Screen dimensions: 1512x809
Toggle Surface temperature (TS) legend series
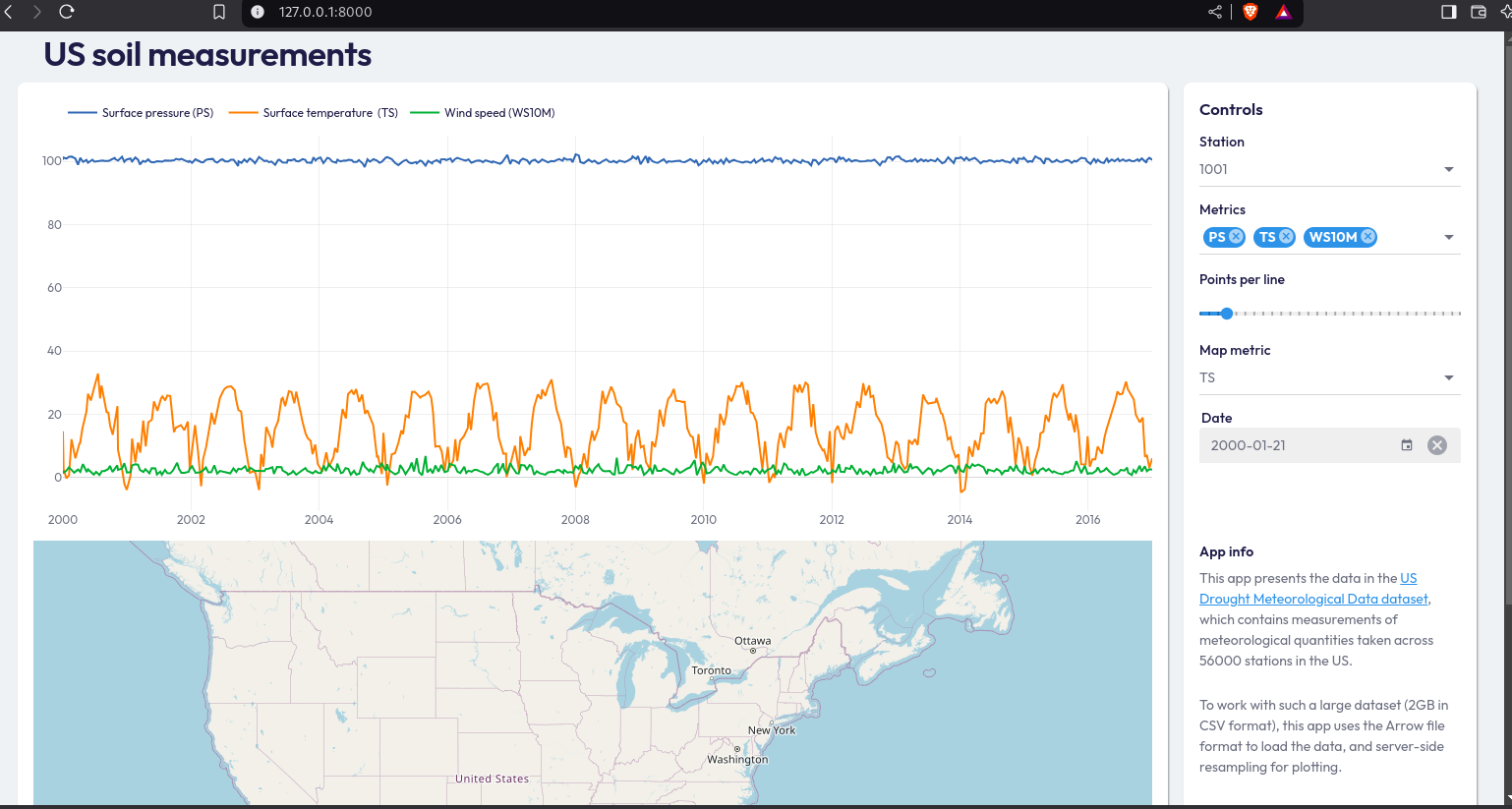(x=314, y=113)
